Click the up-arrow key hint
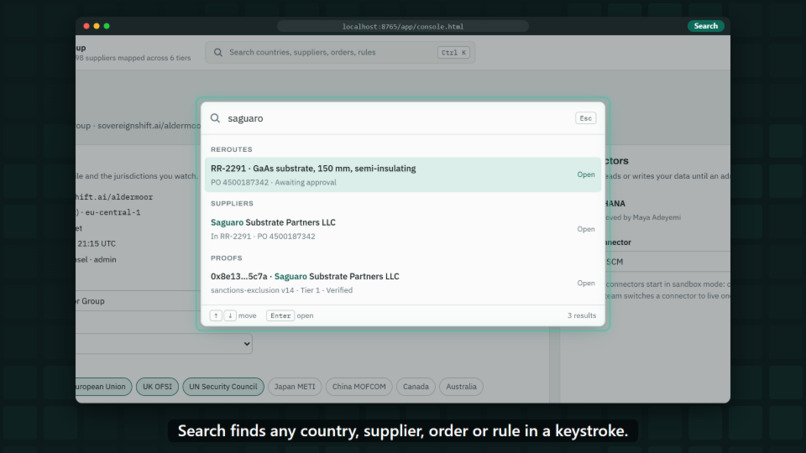 click(x=216, y=316)
